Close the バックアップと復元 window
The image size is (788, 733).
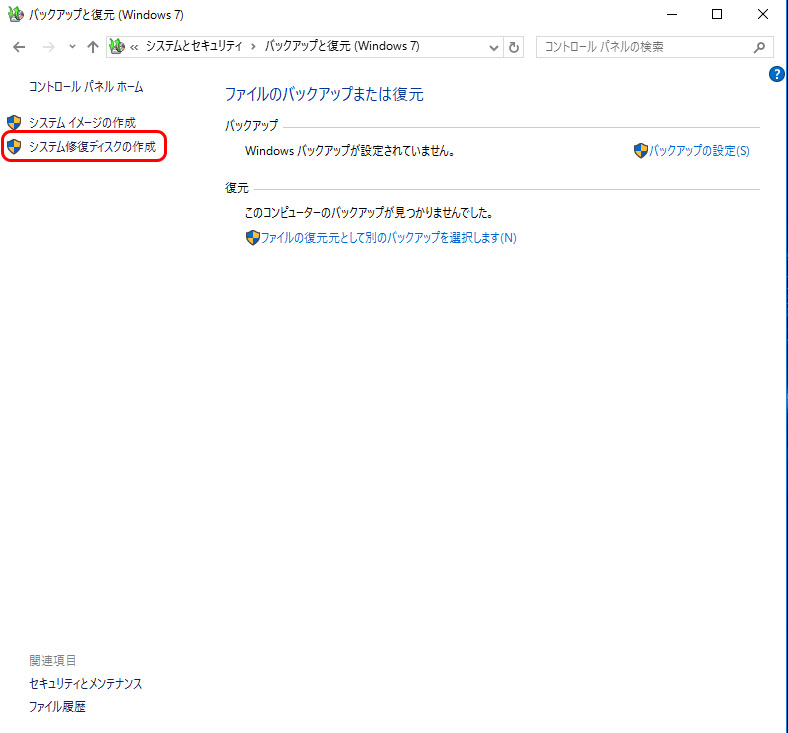(x=763, y=15)
